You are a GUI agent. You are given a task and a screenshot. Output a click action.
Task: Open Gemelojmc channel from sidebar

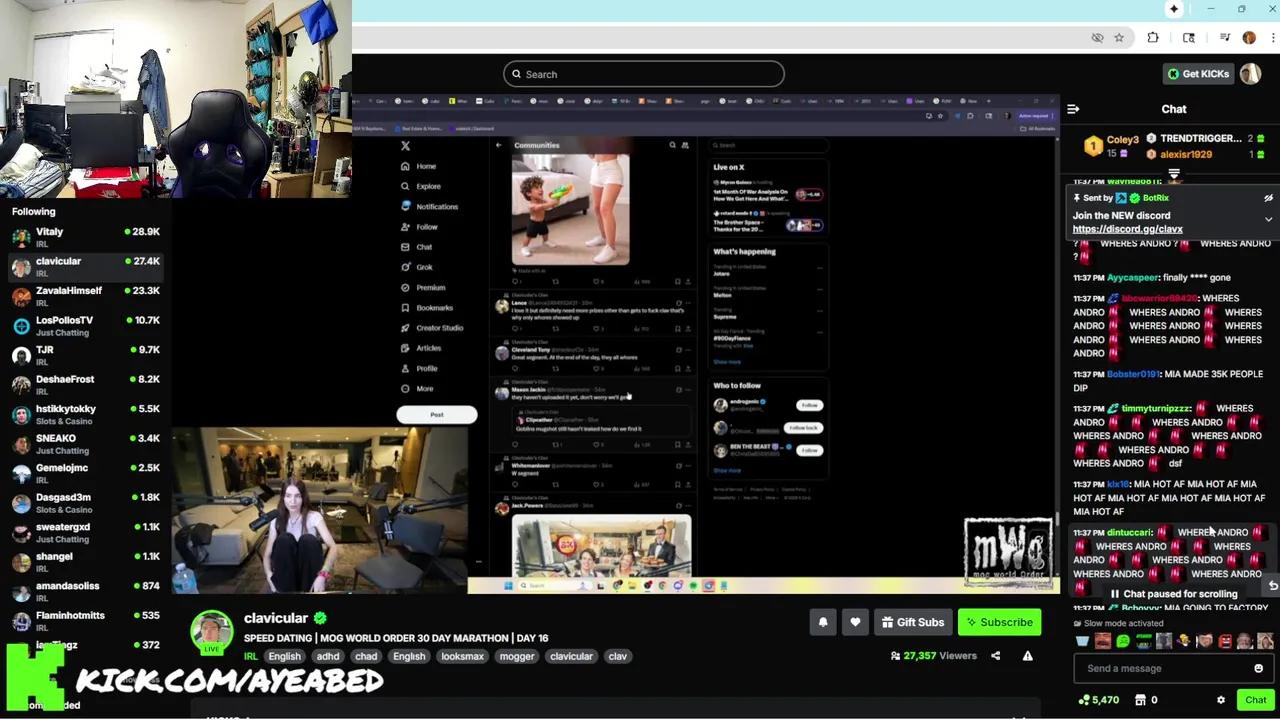click(86, 473)
